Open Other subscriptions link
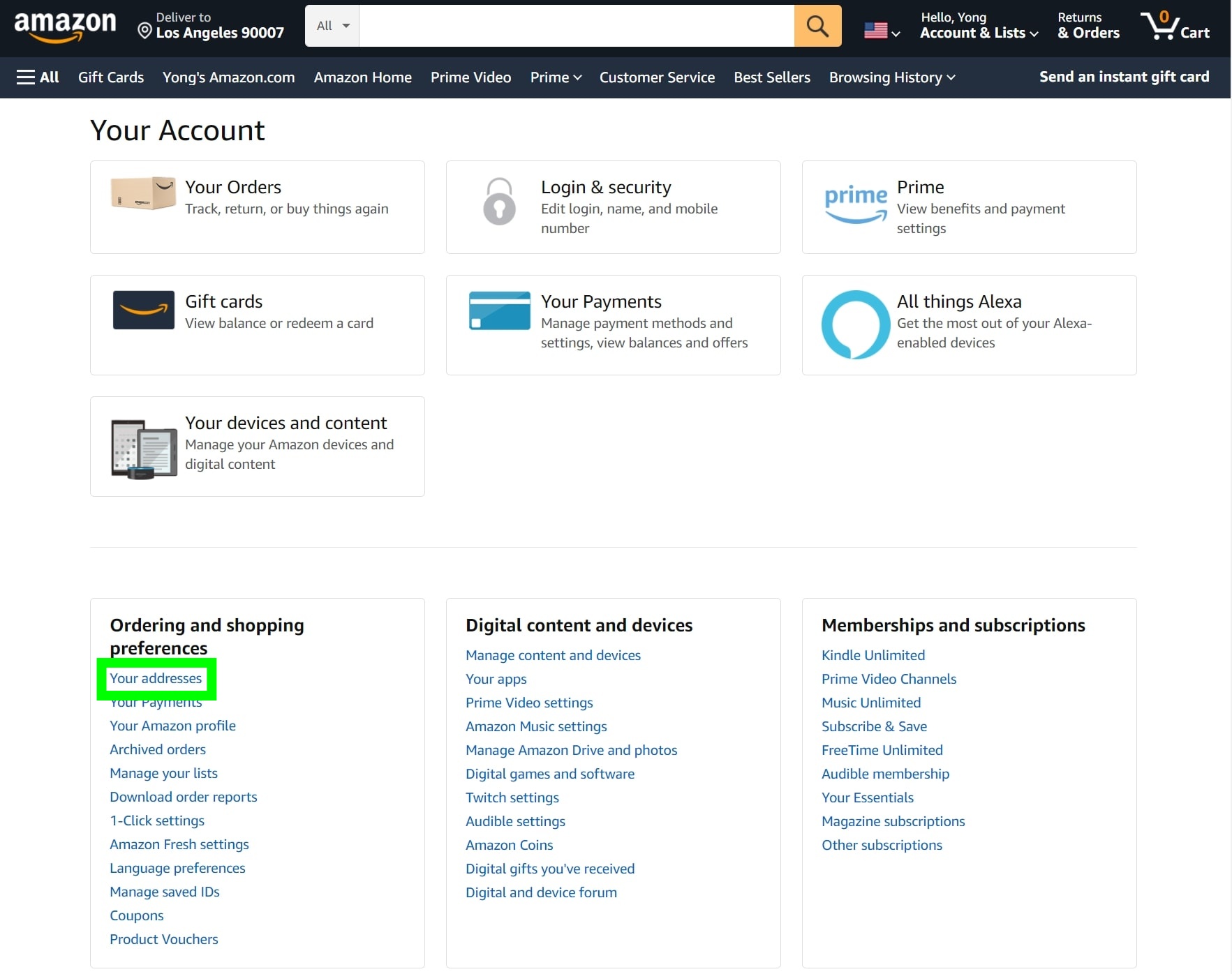Image resolution: width=1232 pixels, height=974 pixels. (x=882, y=845)
